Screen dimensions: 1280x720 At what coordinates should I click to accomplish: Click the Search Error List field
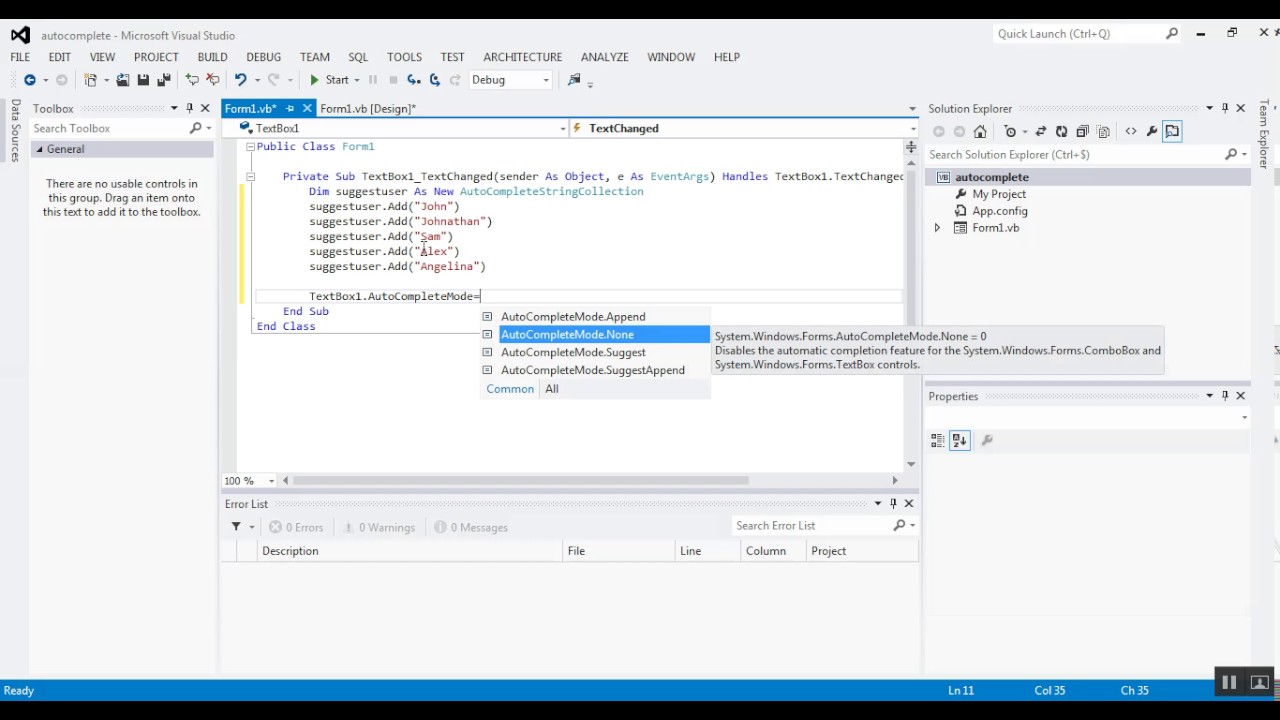click(x=811, y=525)
